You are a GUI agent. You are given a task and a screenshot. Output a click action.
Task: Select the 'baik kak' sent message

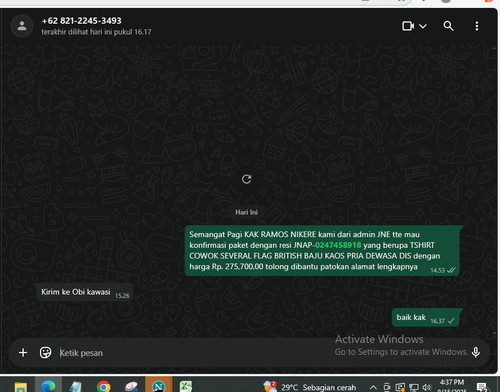click(x=427, y=318)
